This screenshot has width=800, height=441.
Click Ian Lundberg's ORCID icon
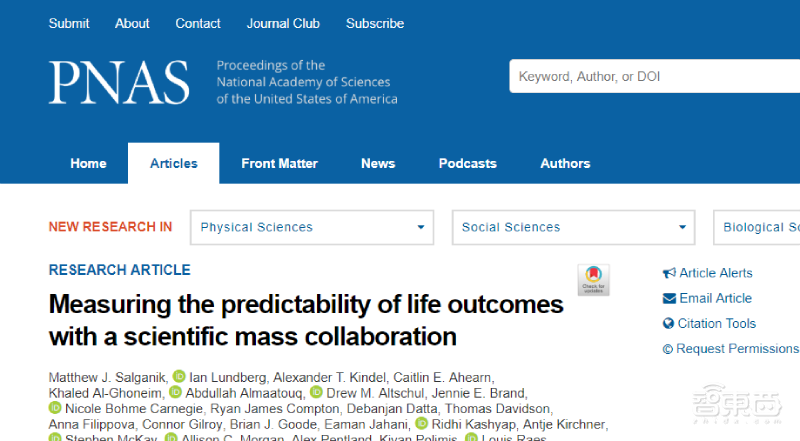pos(179,376)
